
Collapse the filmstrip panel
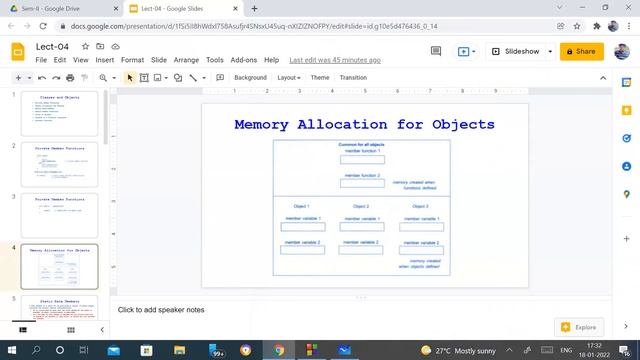(102, 330)
